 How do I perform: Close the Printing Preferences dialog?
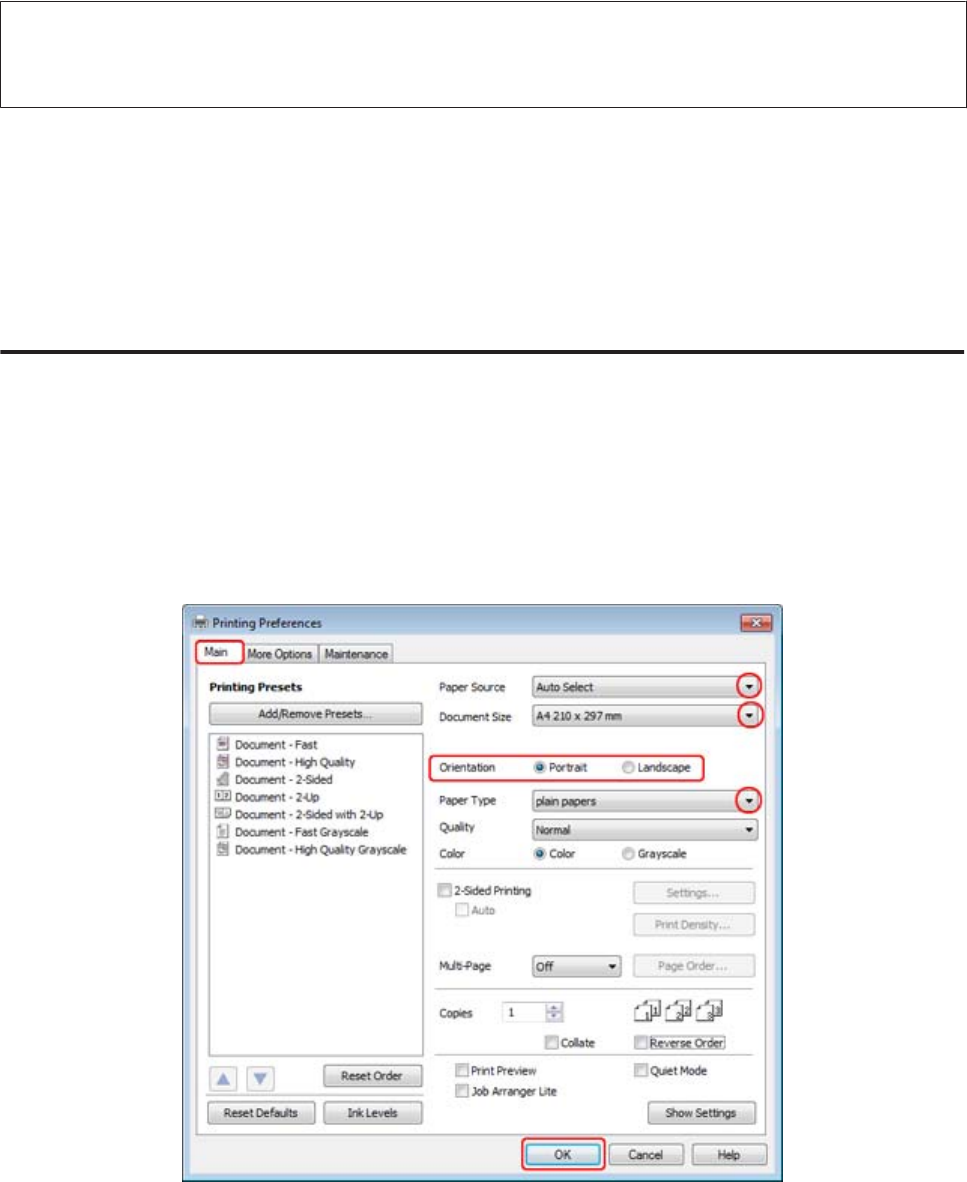click(756, 623)
